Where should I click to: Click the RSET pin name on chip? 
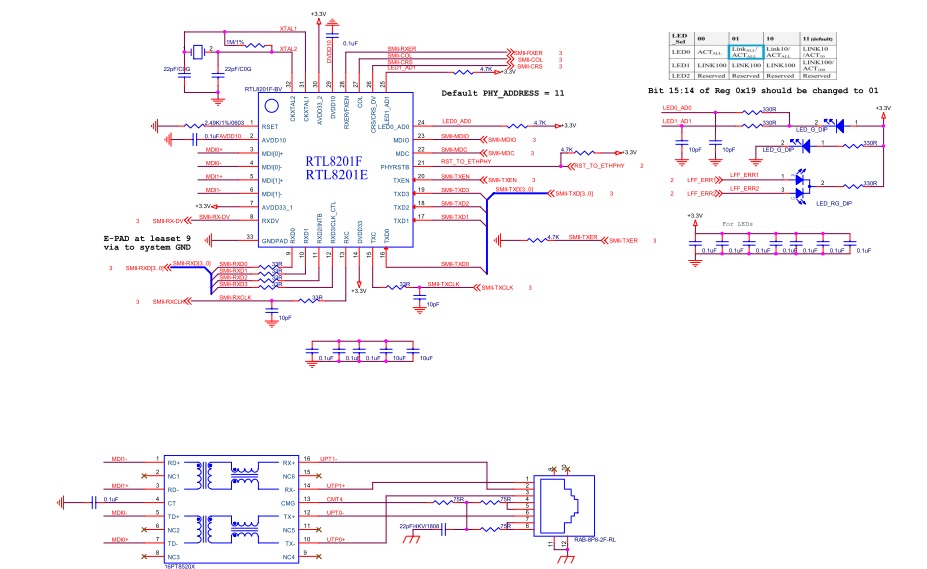coord(270,127)
